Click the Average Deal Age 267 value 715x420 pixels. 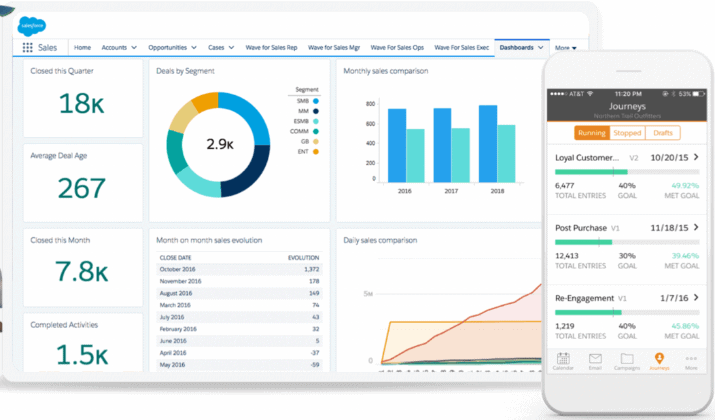[x=82, y=188]
